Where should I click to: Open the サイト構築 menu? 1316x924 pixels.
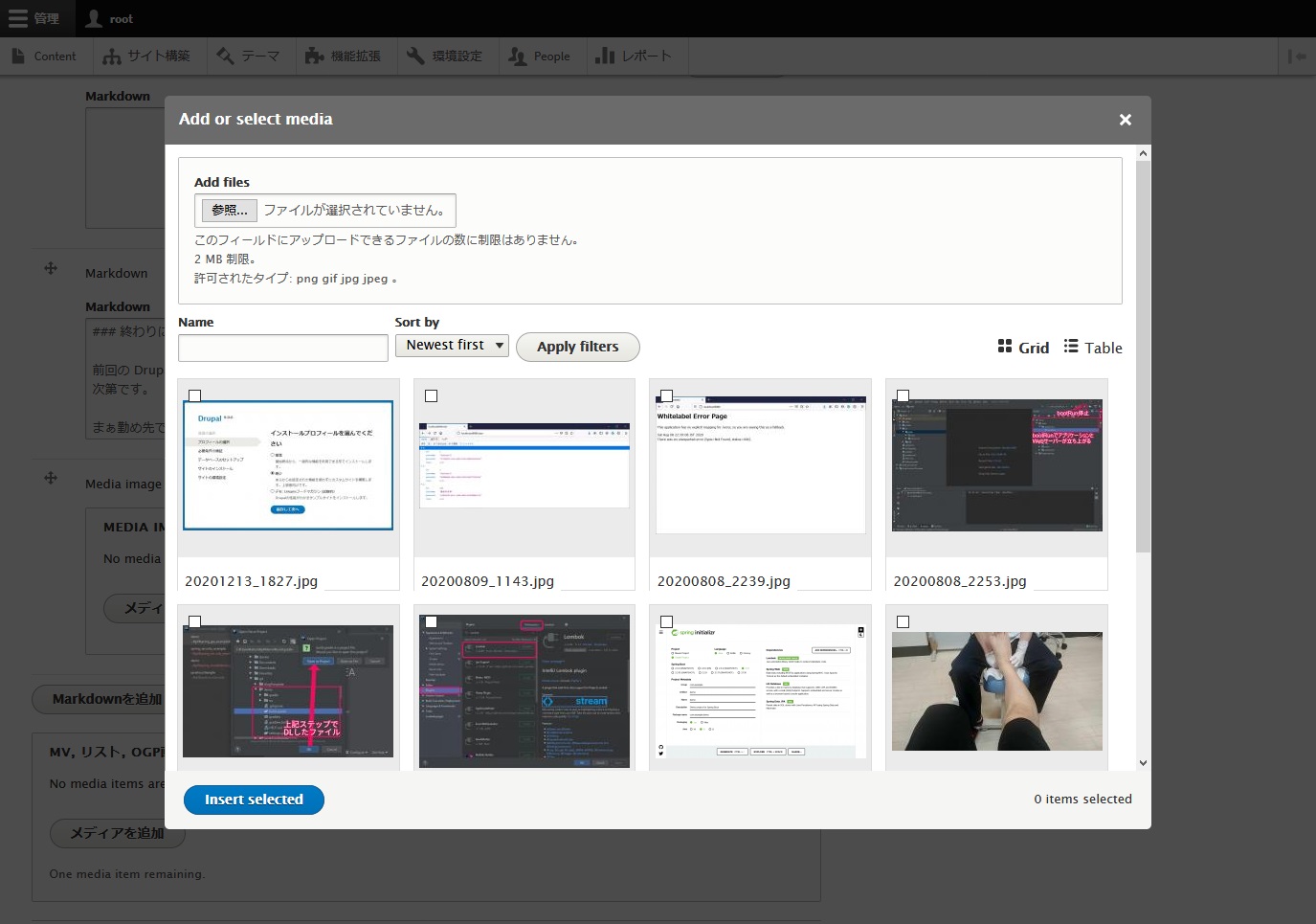tap(146, 56)
